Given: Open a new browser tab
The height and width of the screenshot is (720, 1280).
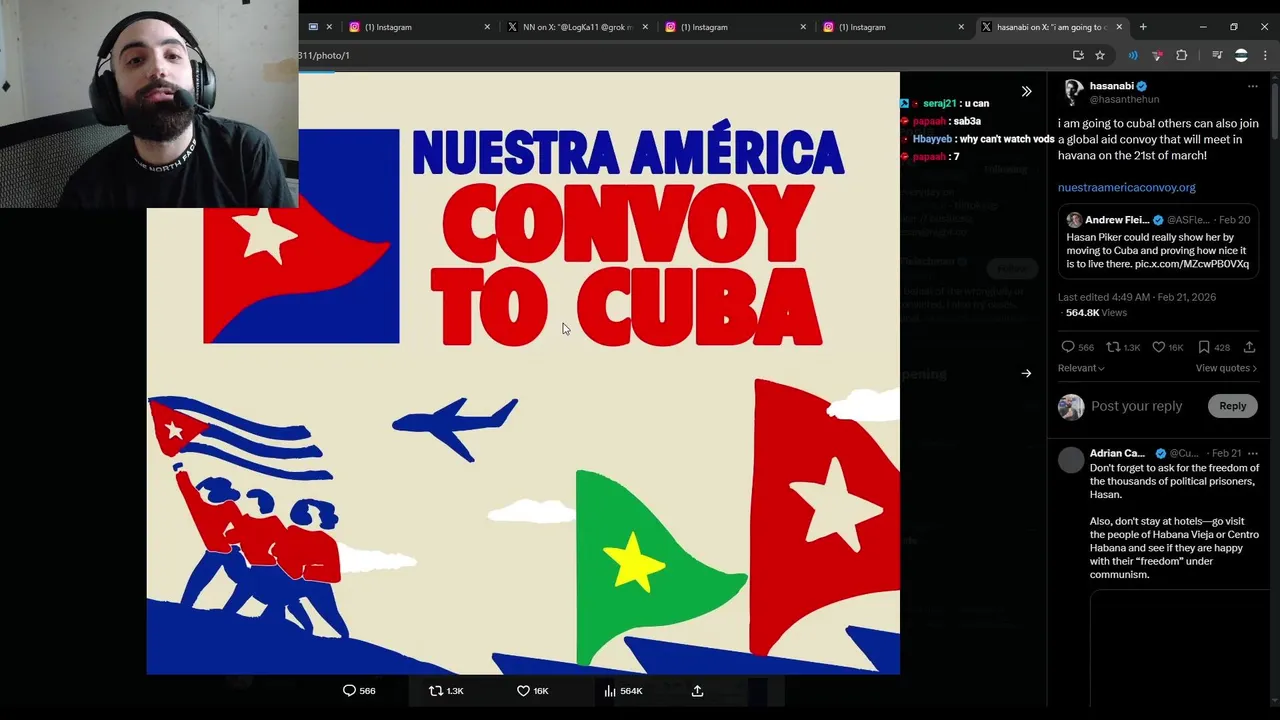Looking at the screenshot, I should 1143,27.
